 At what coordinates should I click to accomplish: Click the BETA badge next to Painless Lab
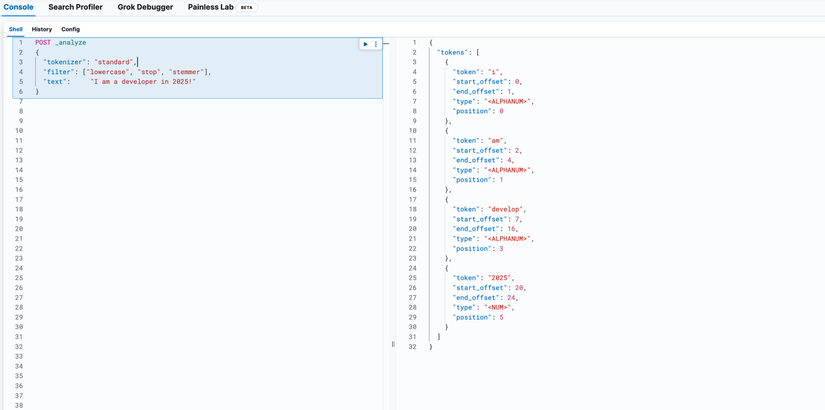click(247, 8)
